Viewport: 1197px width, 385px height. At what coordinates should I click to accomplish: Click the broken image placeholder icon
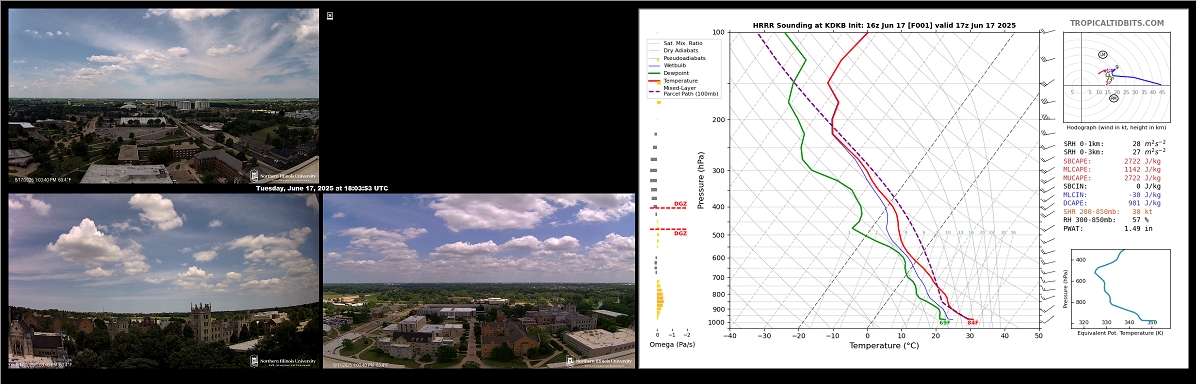330,15
